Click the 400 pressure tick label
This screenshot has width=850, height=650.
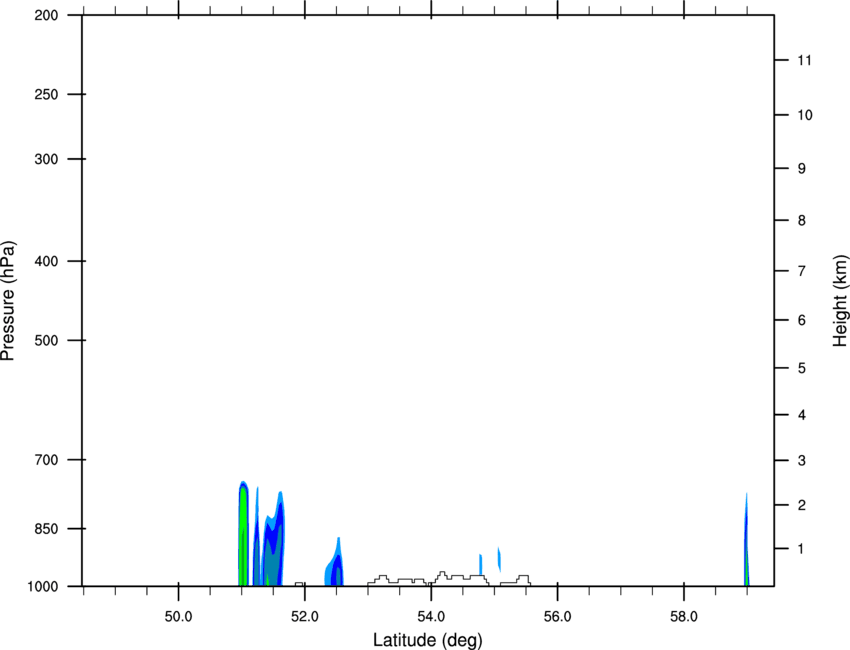point(46,261)
